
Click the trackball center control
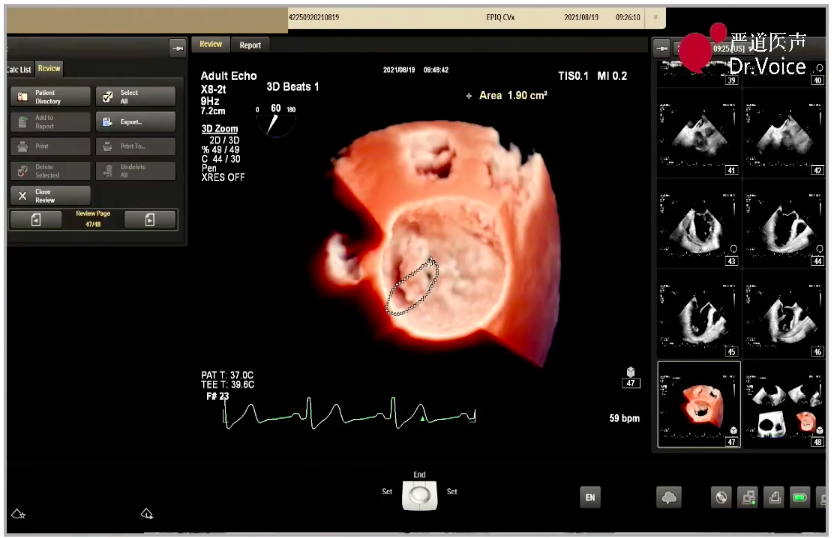(x=420, y=495)
